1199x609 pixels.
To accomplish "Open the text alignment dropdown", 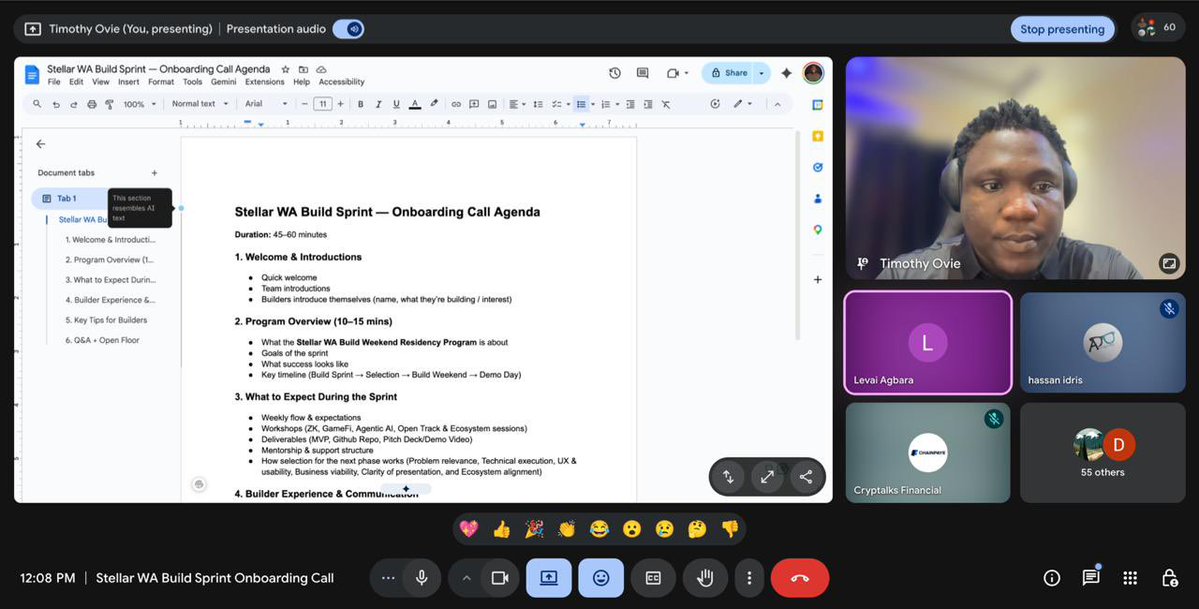I will tap(518, 104).
